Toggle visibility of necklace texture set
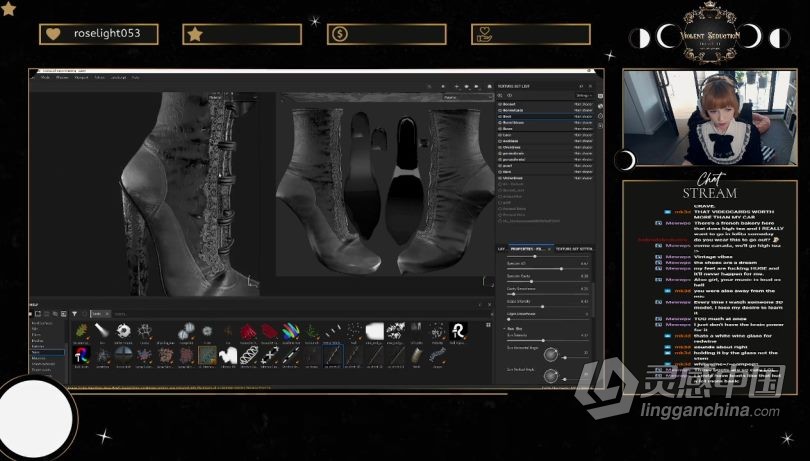This screenshot has width=810, height=461. pyautogui.click(x=500, y=141)
